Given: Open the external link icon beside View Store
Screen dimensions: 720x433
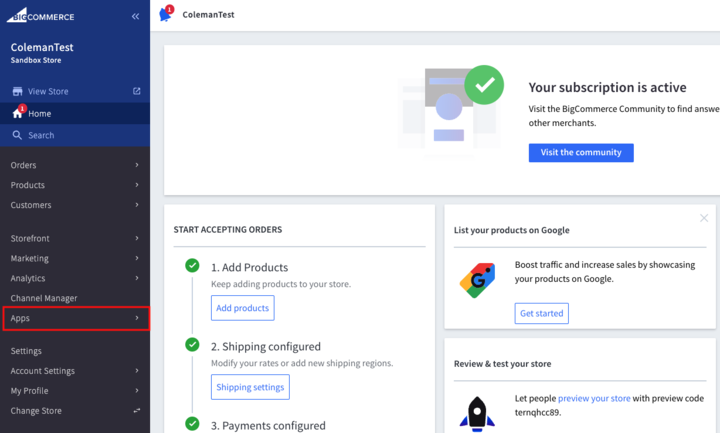Looking at the screenshot, I should [x=137, y=91].
